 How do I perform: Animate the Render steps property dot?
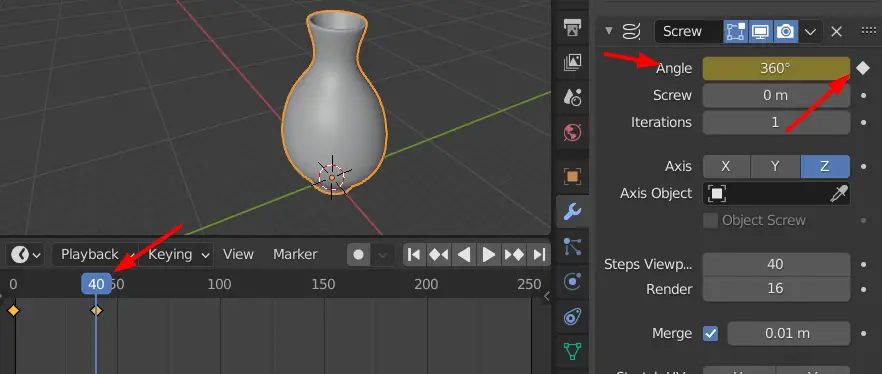coord(863,289)
